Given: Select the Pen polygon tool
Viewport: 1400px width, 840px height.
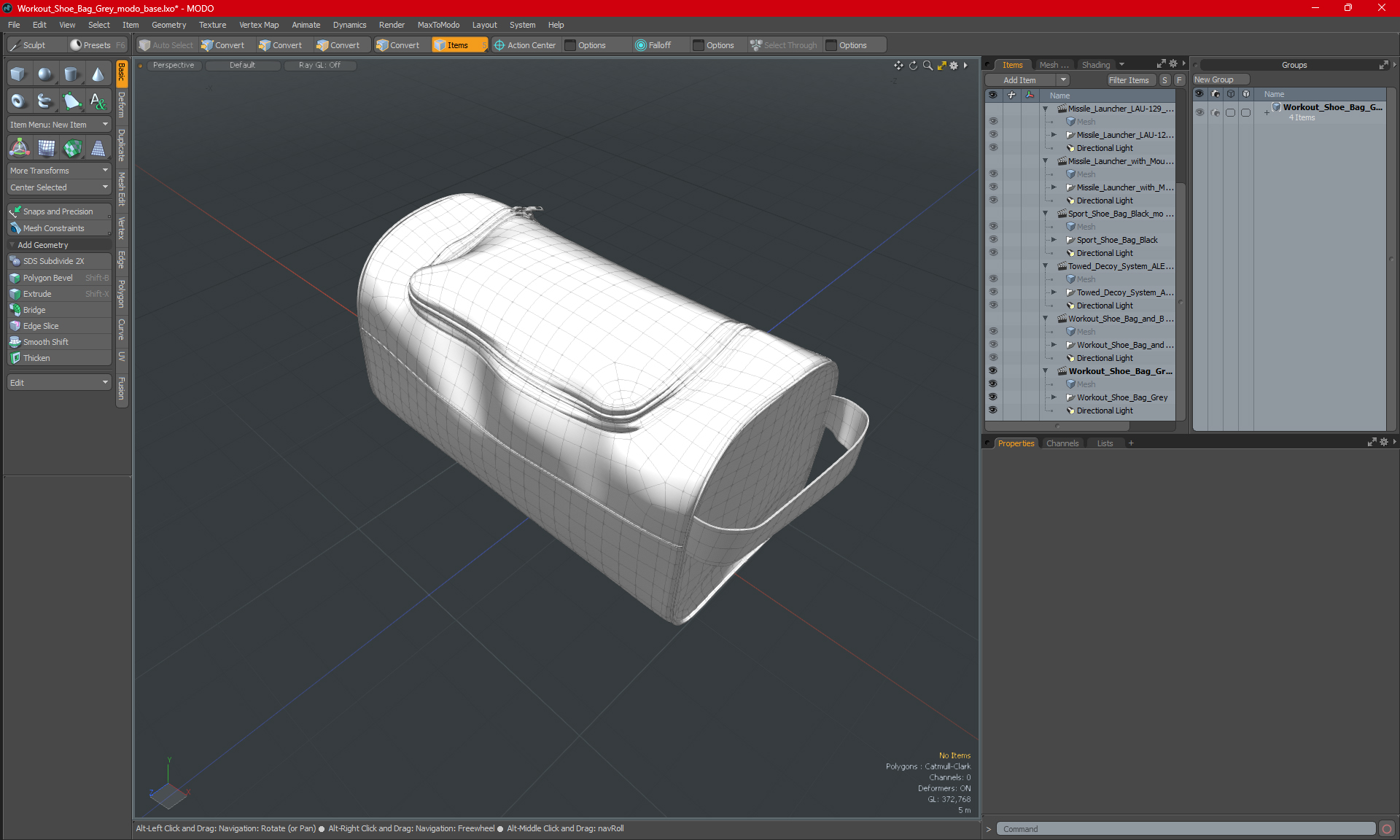Looking at the screenshot, I should click(x=71, y=101).
